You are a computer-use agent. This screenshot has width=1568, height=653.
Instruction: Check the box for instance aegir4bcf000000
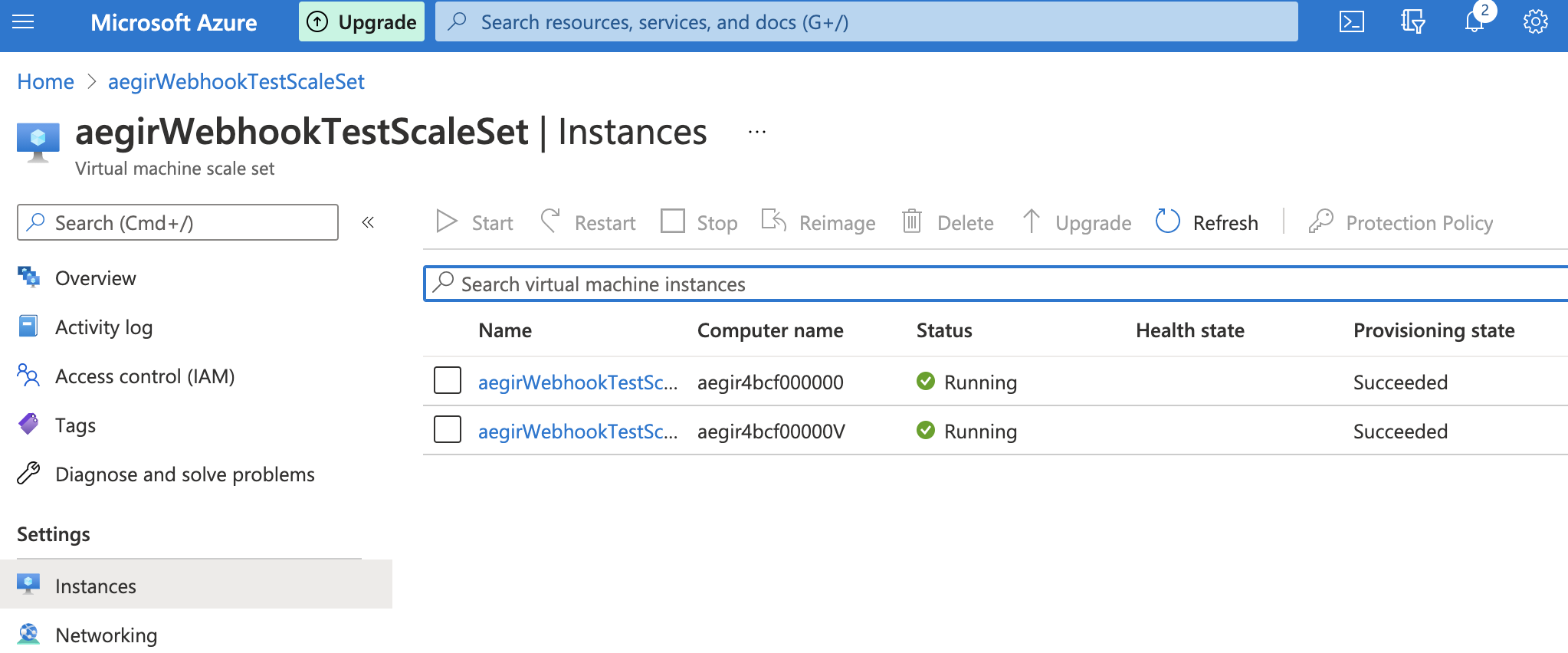pos(448,380)
